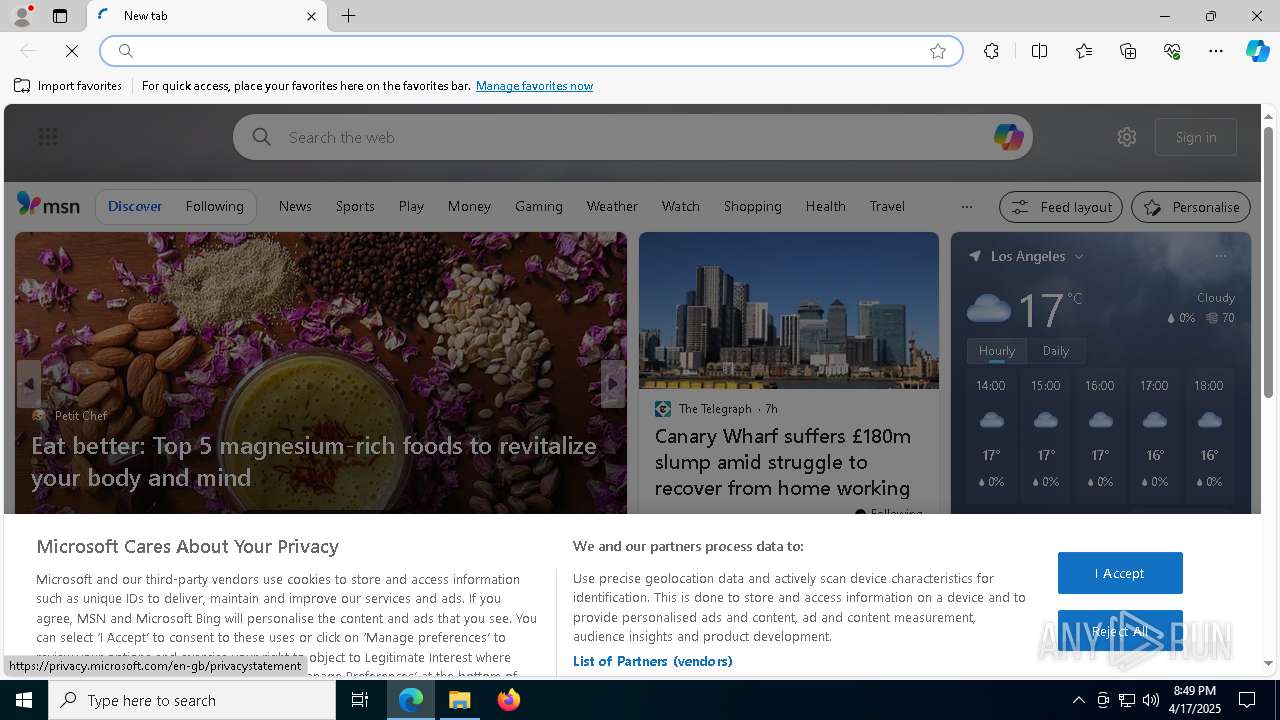Image resolution: width=1280 pixels, height=720 pixels.
Task: Click the Search the web field
Action: [633, 137]
